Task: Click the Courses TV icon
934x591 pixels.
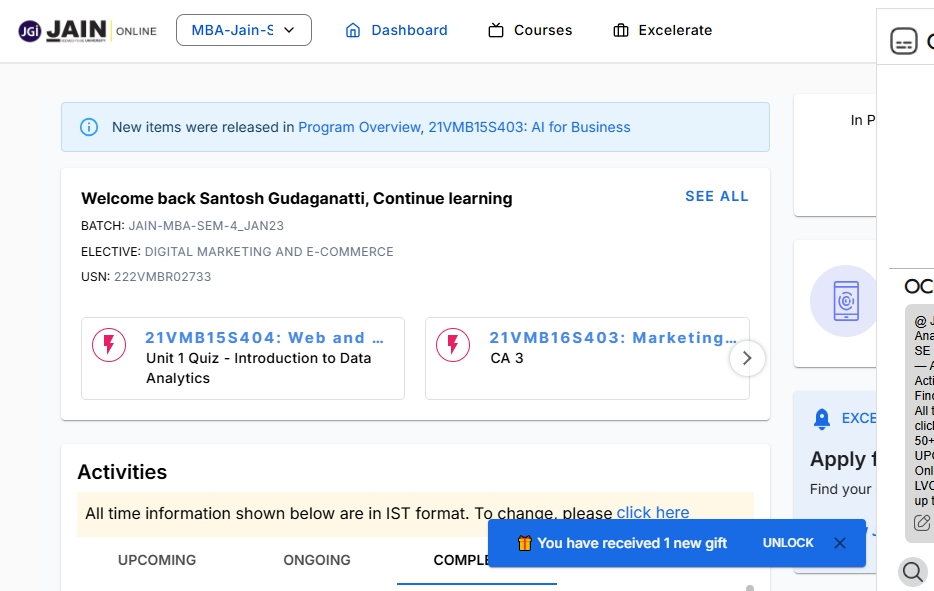Action: click(x=496, y=30)
